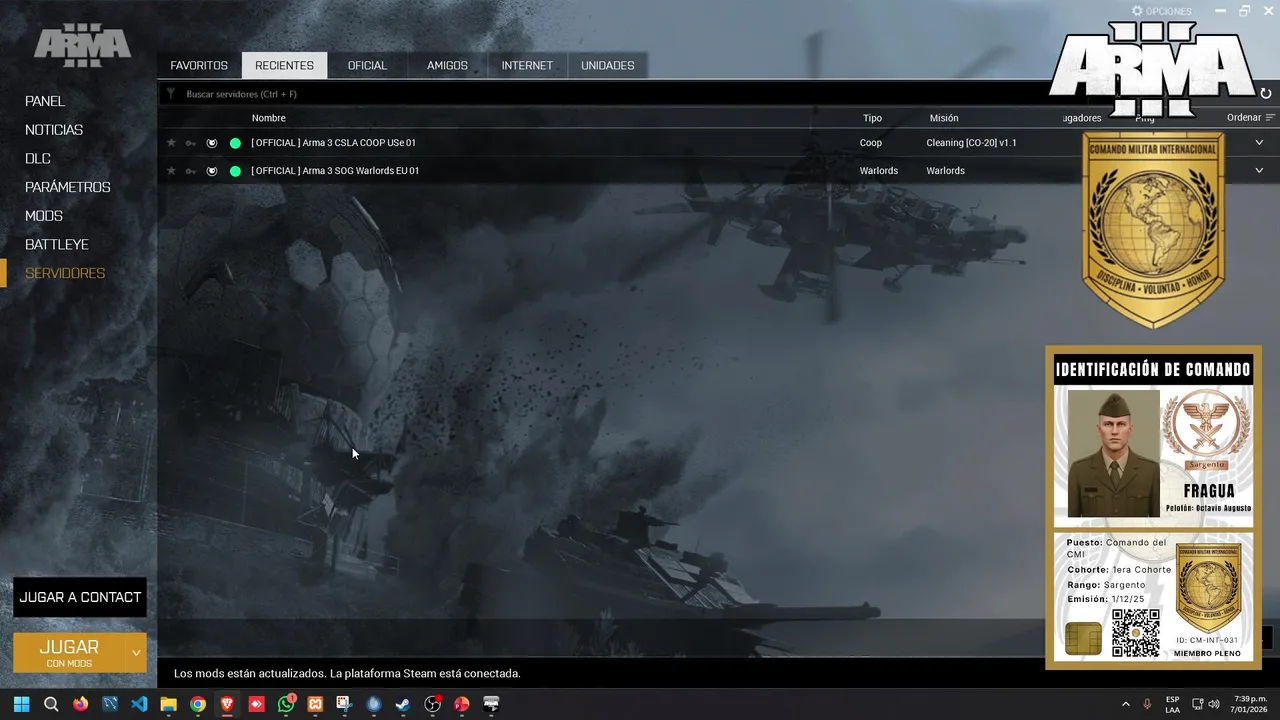Show hidden system tray icons
1280x720 pixels.
(x=1125, y=704)
